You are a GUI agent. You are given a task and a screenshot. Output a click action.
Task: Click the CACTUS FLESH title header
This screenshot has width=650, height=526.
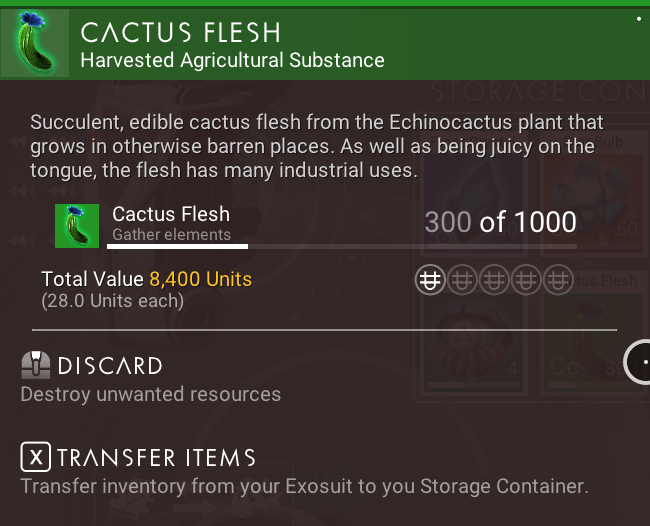point(180,32)
